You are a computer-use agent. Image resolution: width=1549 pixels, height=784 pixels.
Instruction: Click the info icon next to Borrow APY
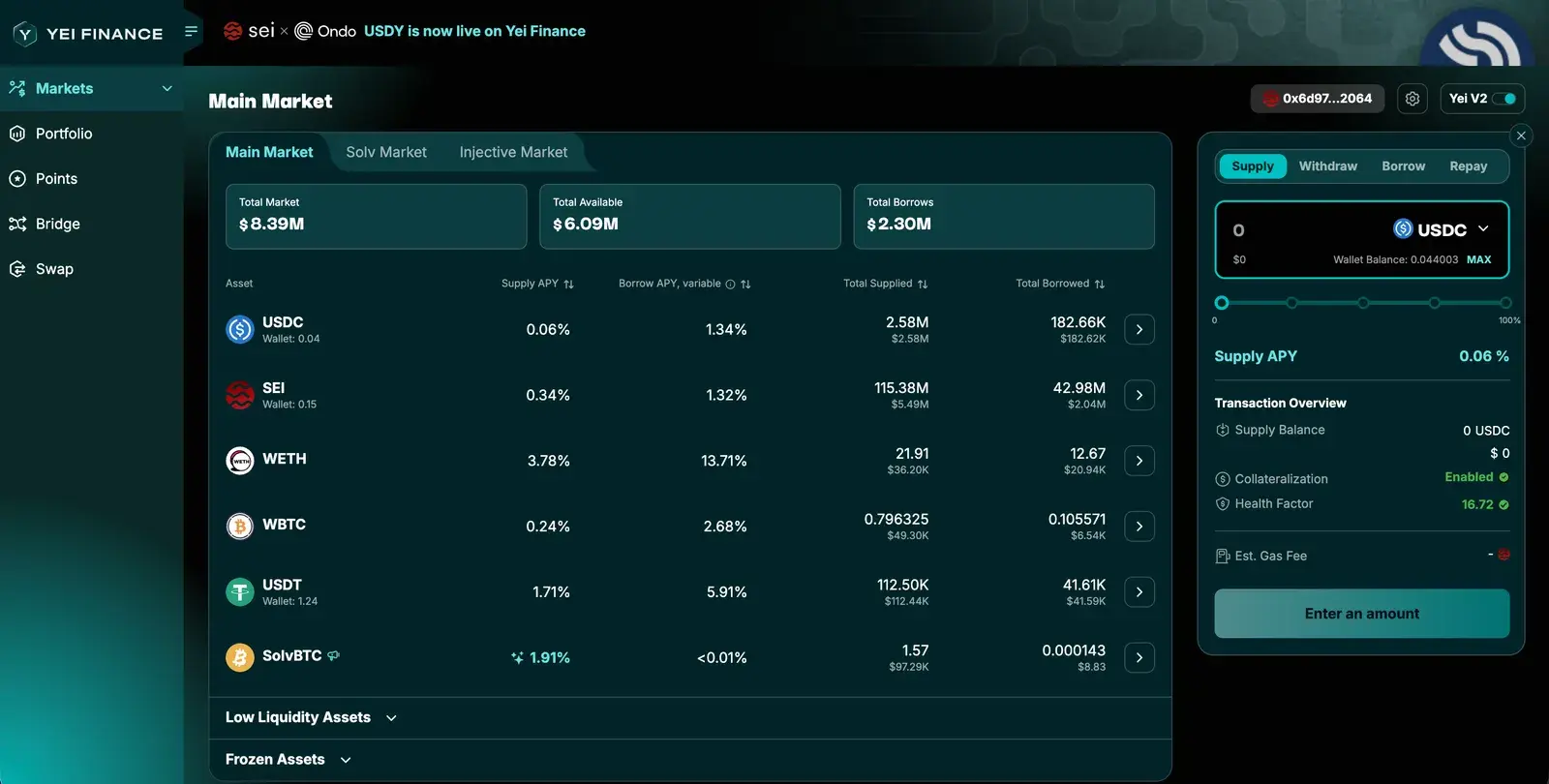[730, 285]
